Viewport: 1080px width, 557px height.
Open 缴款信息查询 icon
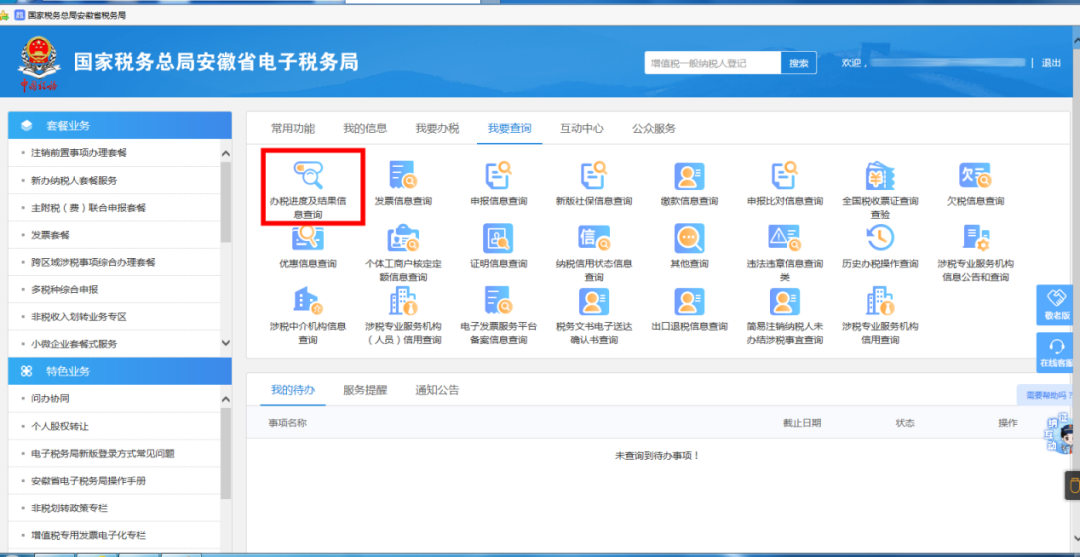click(689, 176)
